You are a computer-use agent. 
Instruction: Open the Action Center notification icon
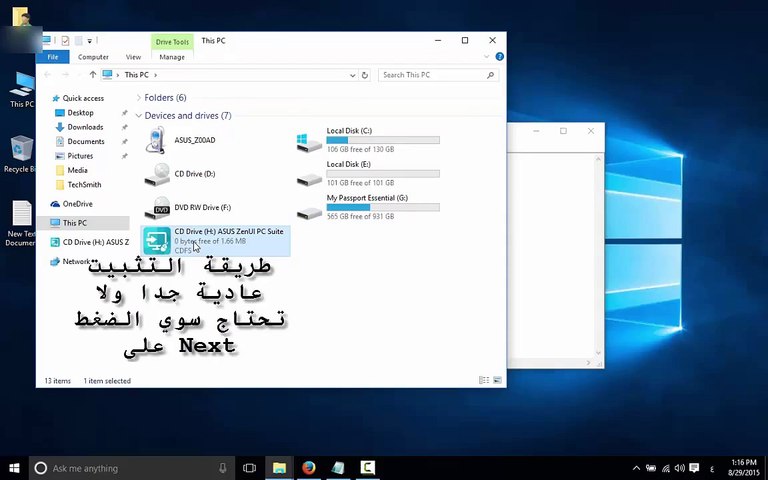coord(694,468)
